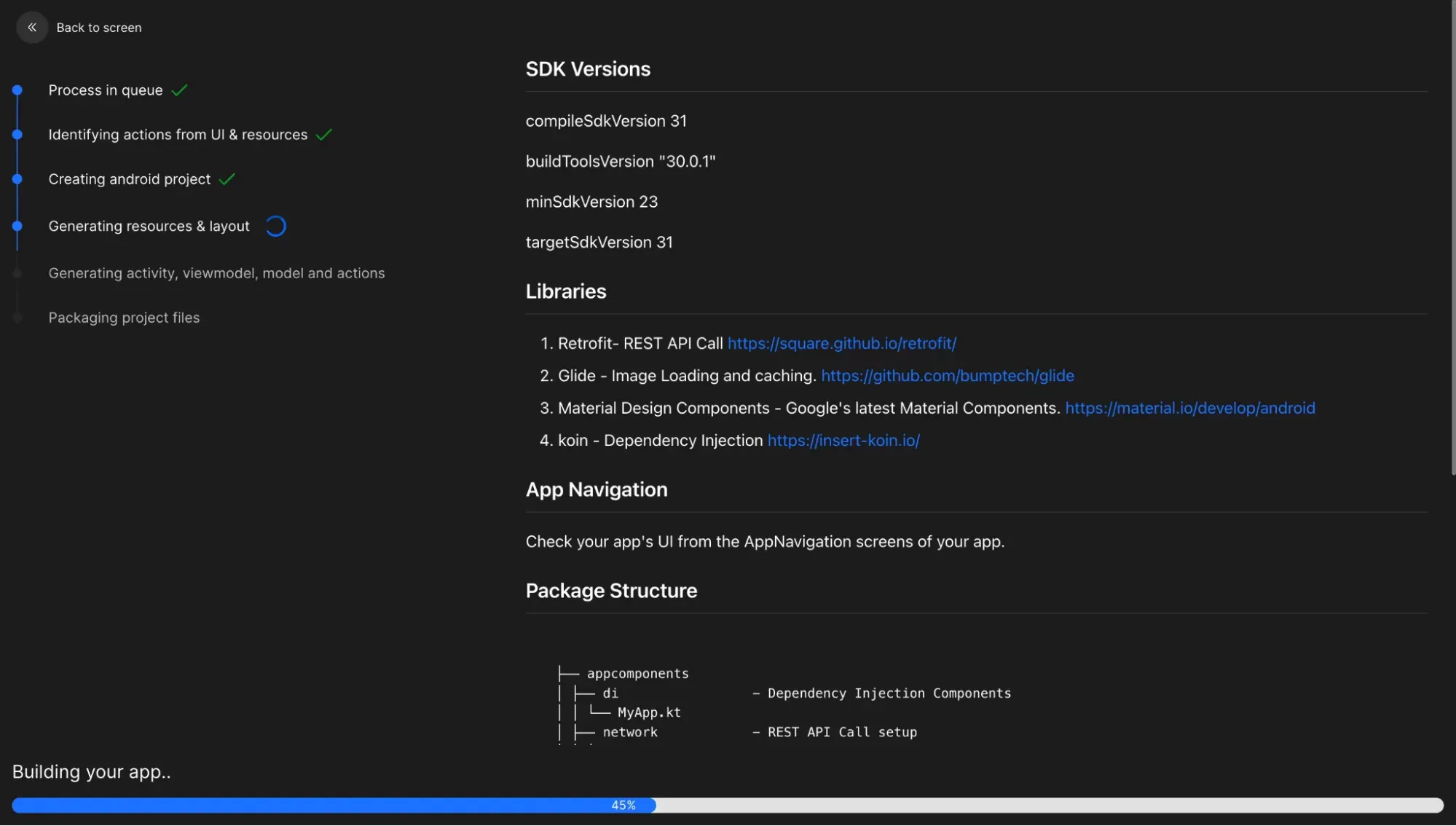
Task: Click the 45% build progress bar
Action: coord(623,806)
